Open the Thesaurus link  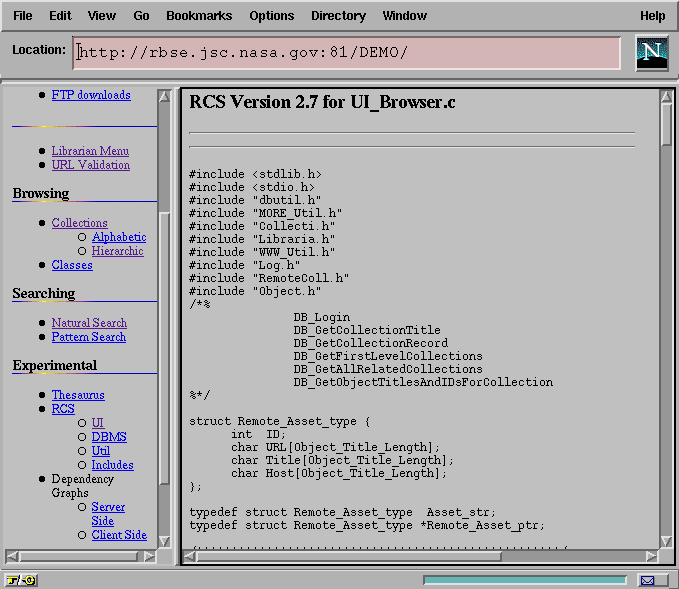tap(78, 395)
